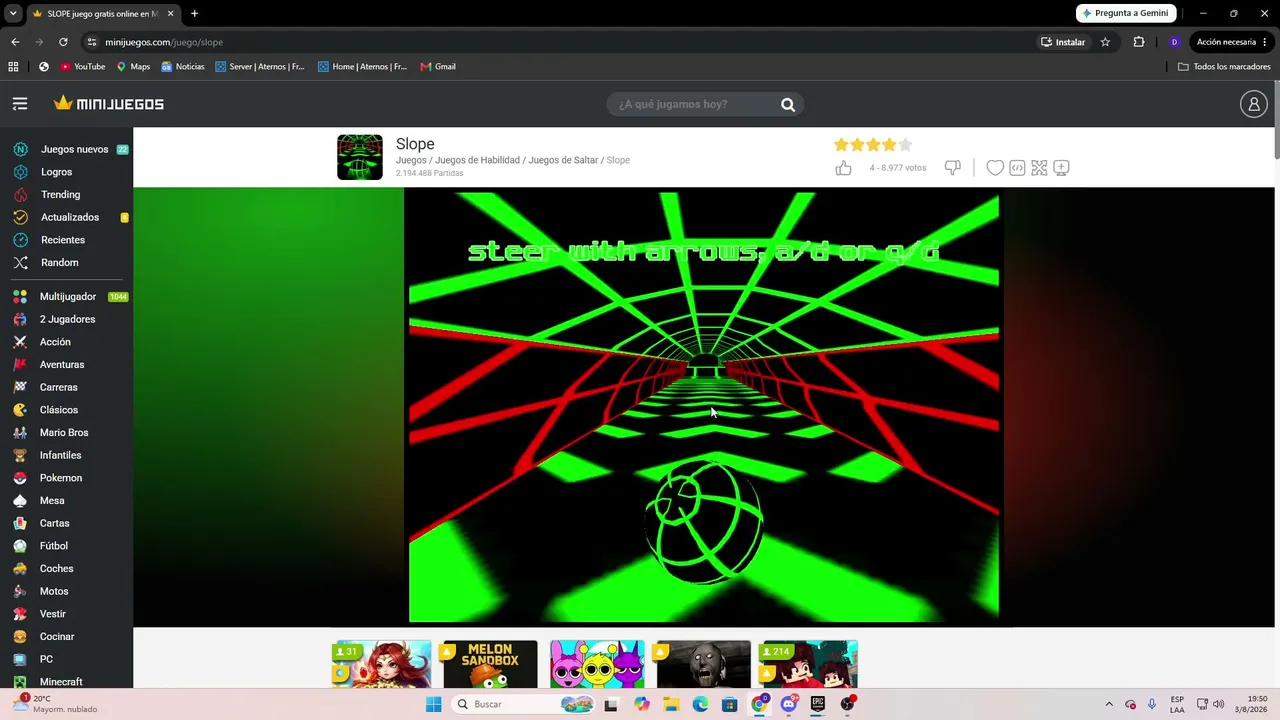Launch Epic Games from the taskbar
Screen dimensions: 1280x720
point(817,704)
